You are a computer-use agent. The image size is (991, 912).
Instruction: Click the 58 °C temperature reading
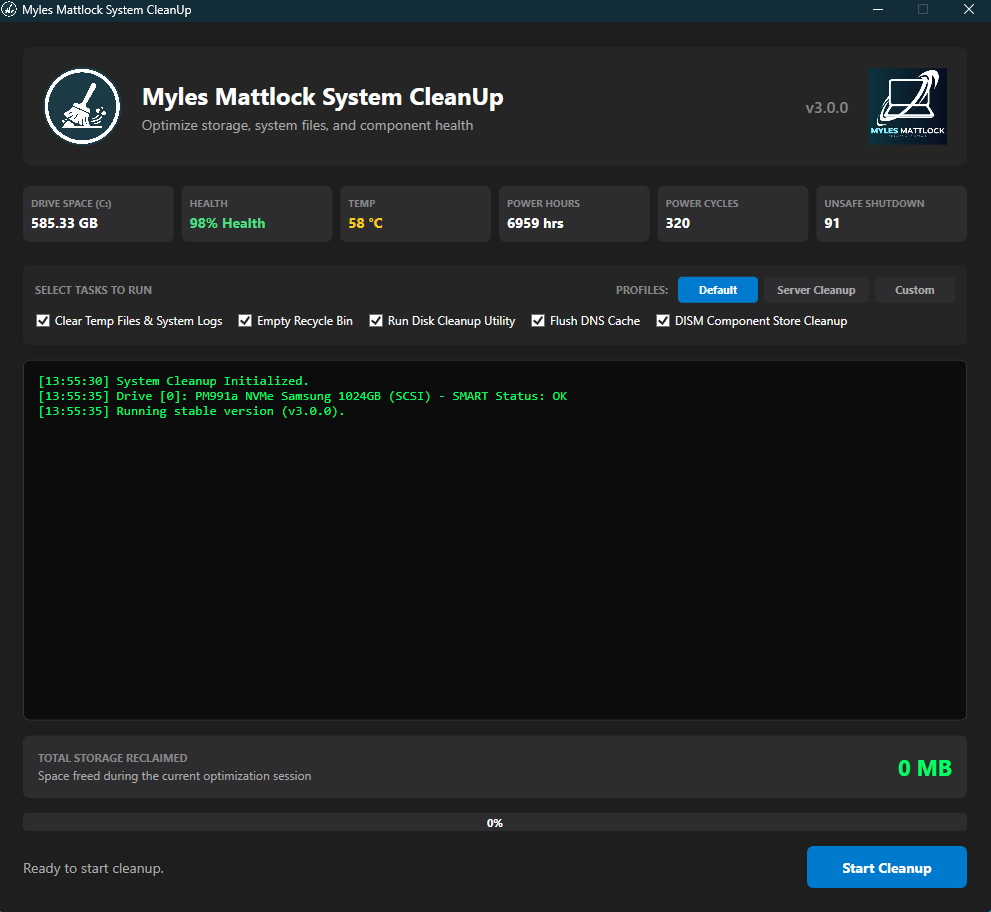pyautogui.click(x=365, y=223)
